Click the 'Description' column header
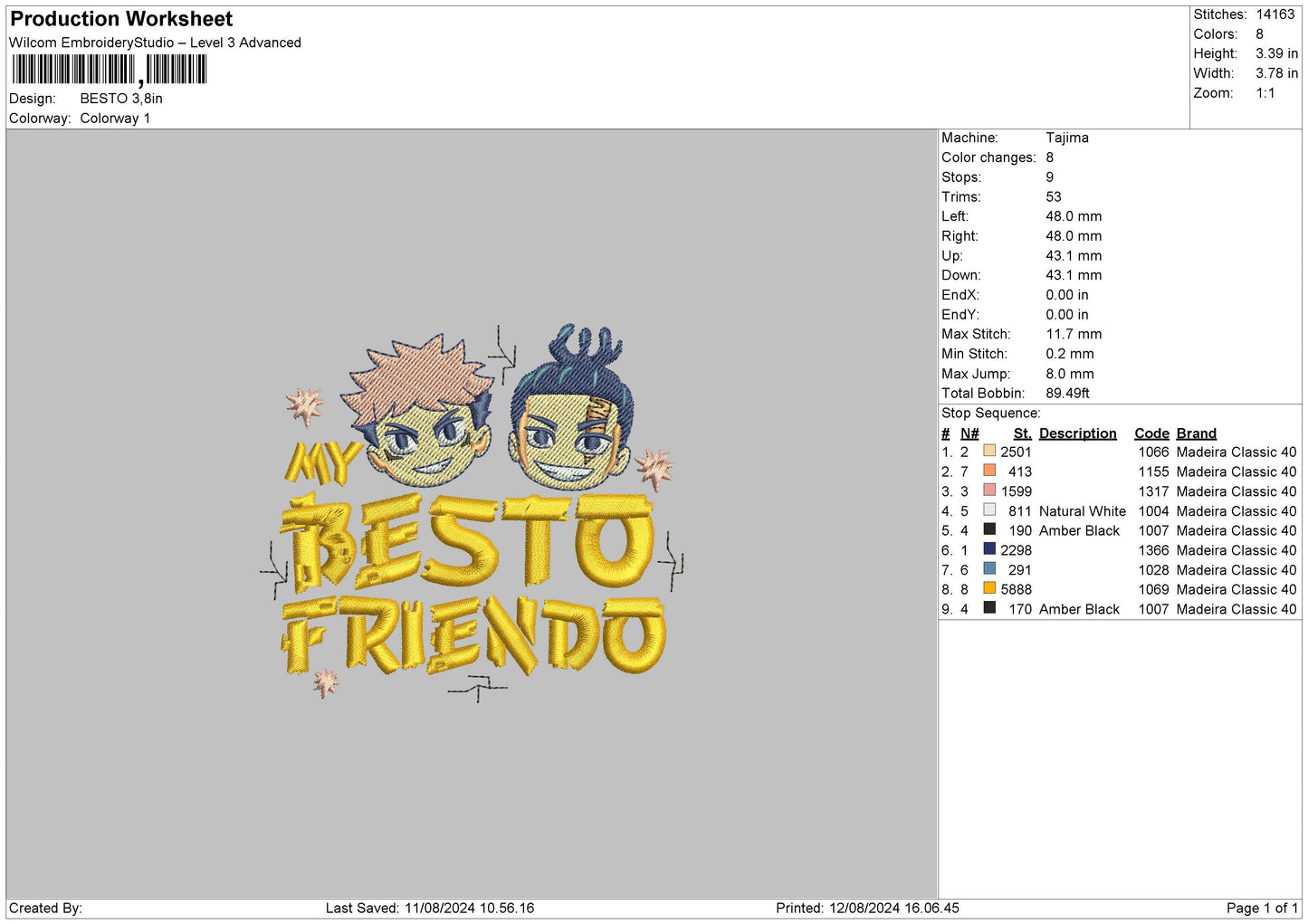This screenshot has height=924, width=1308. [1077, 433]
